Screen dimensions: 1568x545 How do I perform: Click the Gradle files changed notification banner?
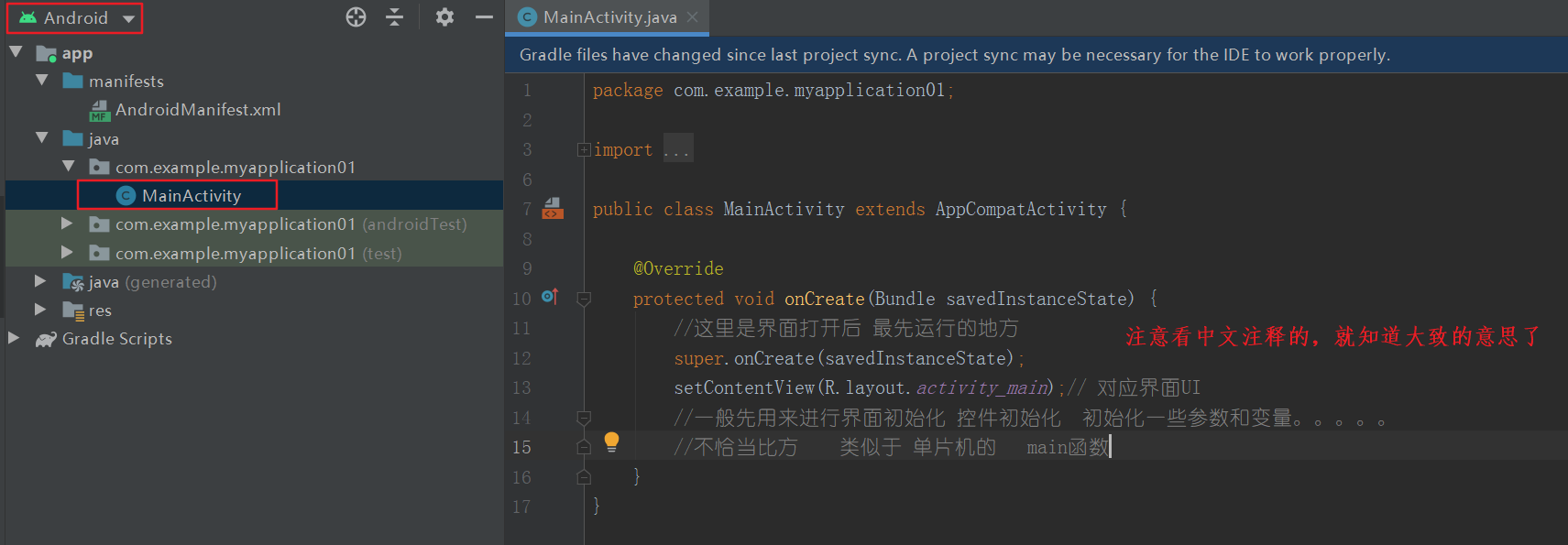point(953,55)
